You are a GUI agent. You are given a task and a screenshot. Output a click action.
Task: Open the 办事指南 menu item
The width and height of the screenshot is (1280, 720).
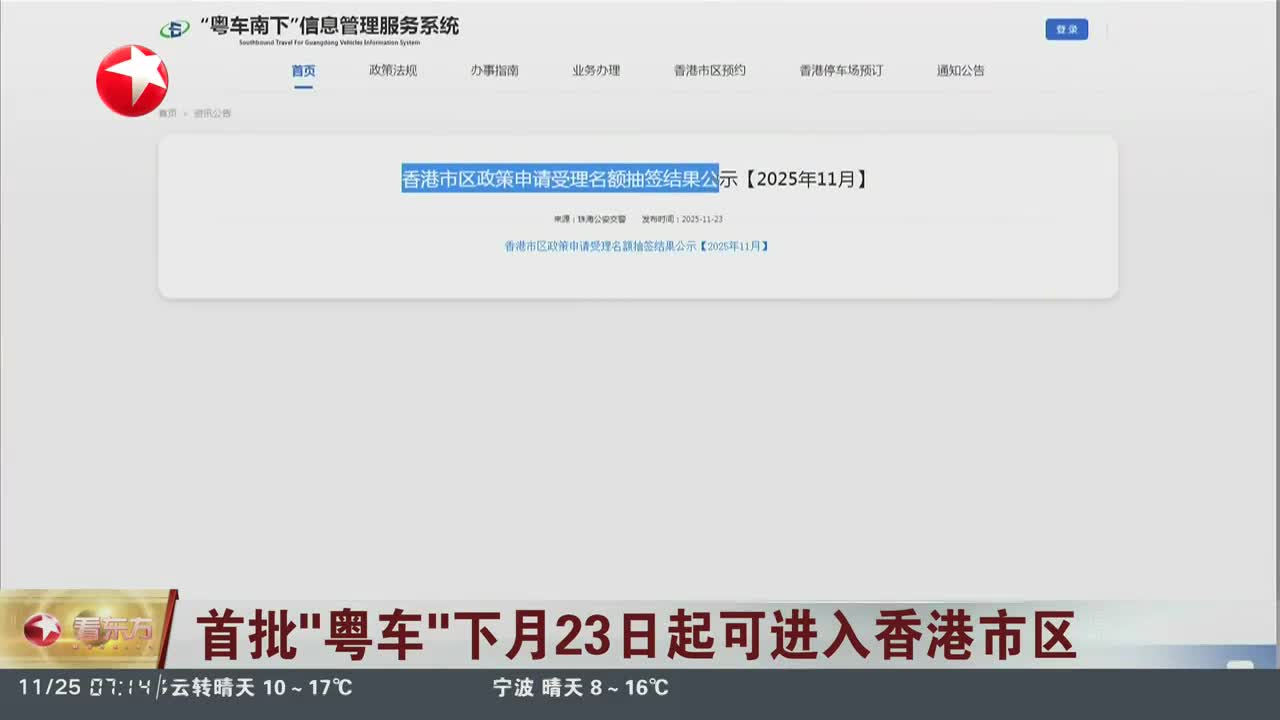click(x=494, y=71)
